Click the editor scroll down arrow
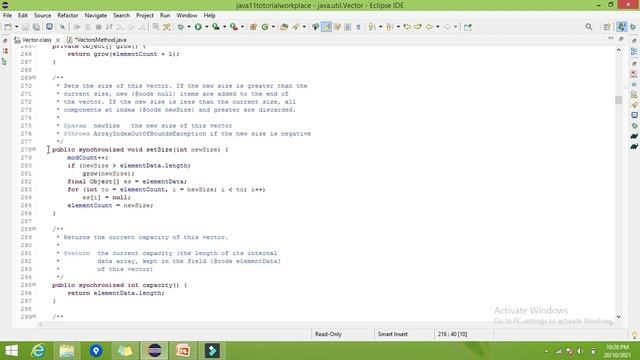The image size is (640, 360). pos(618,317)
